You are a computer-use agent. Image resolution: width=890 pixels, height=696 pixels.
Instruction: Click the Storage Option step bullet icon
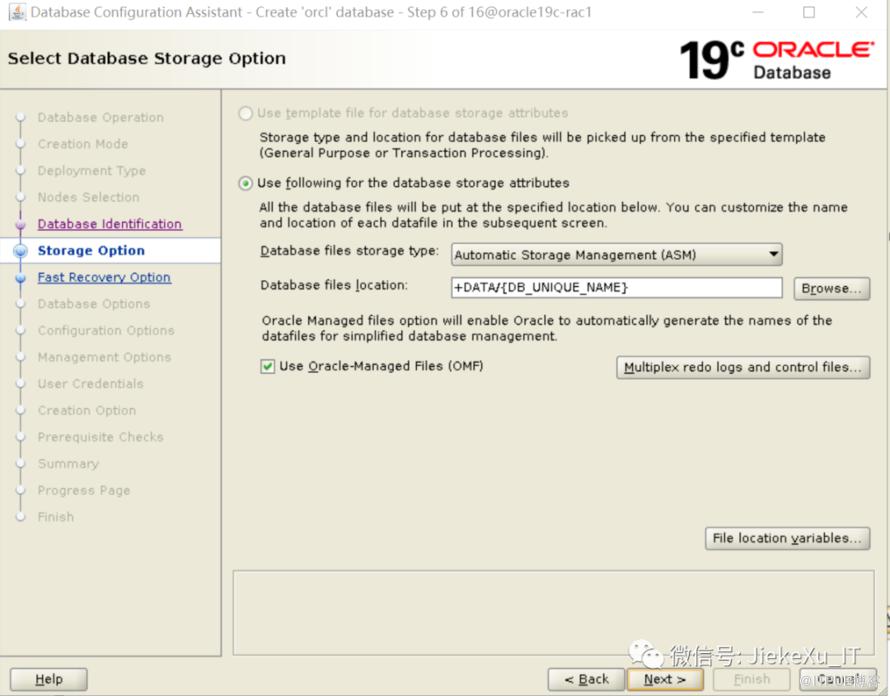(x=20, y=251)
